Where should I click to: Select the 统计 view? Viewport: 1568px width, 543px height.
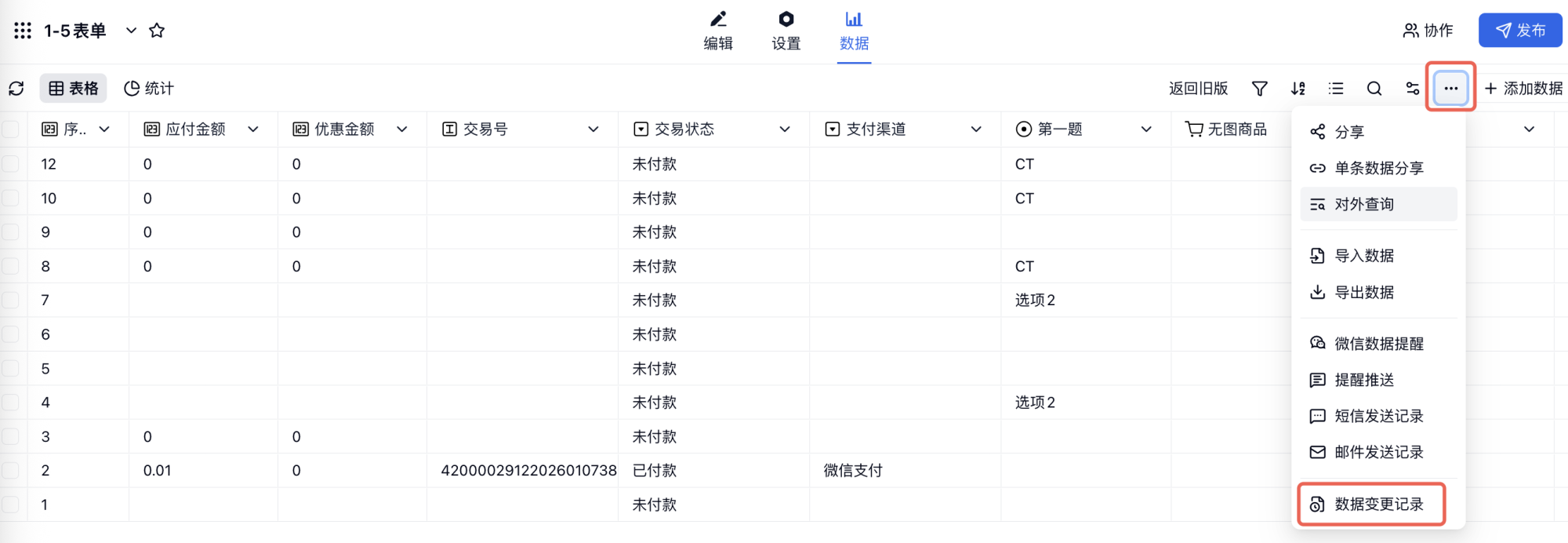click(149, 89)
